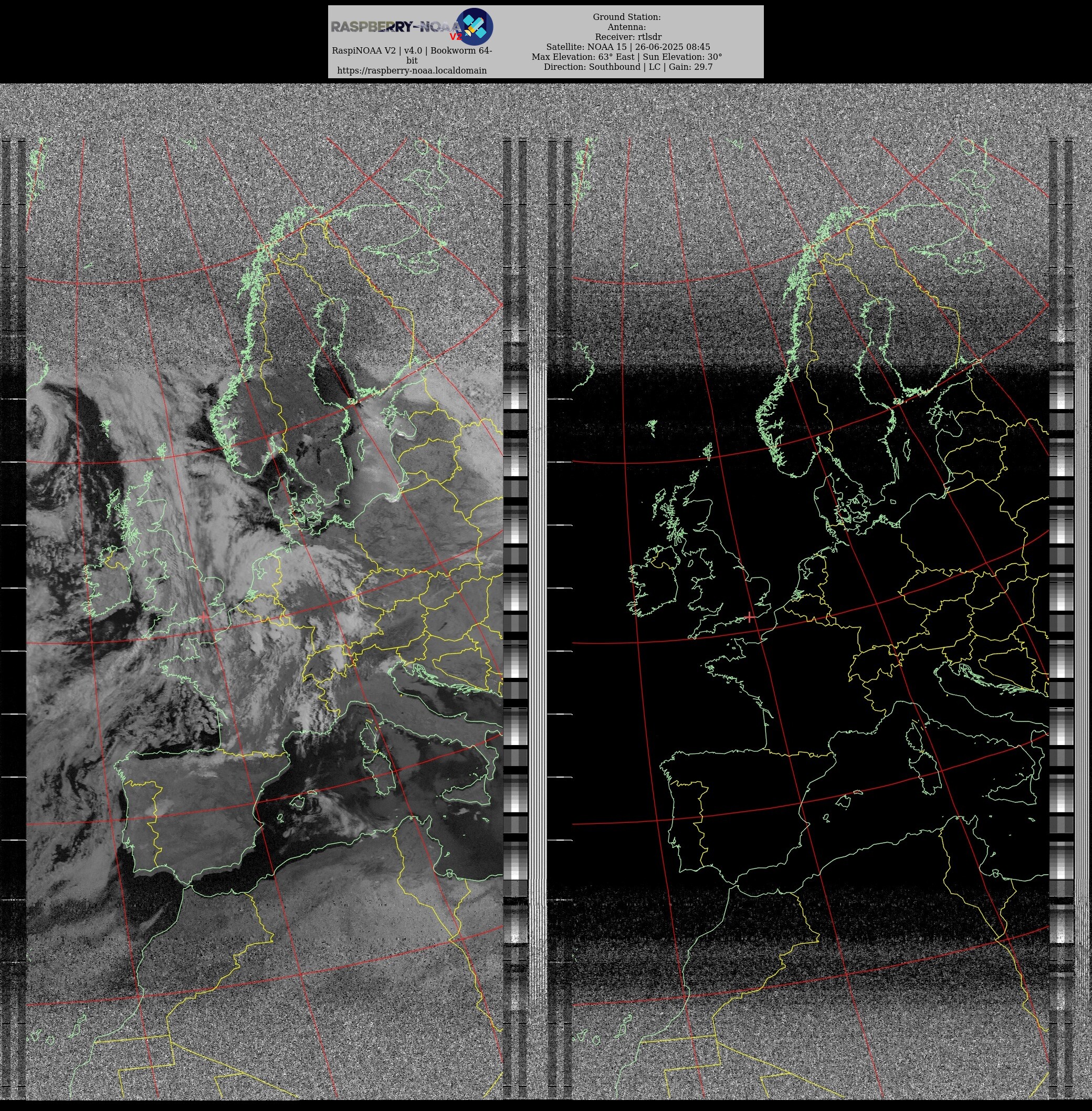Open the https://raspberry-noaa.localdomain link

pyautogui.click(x=412, y=70)
